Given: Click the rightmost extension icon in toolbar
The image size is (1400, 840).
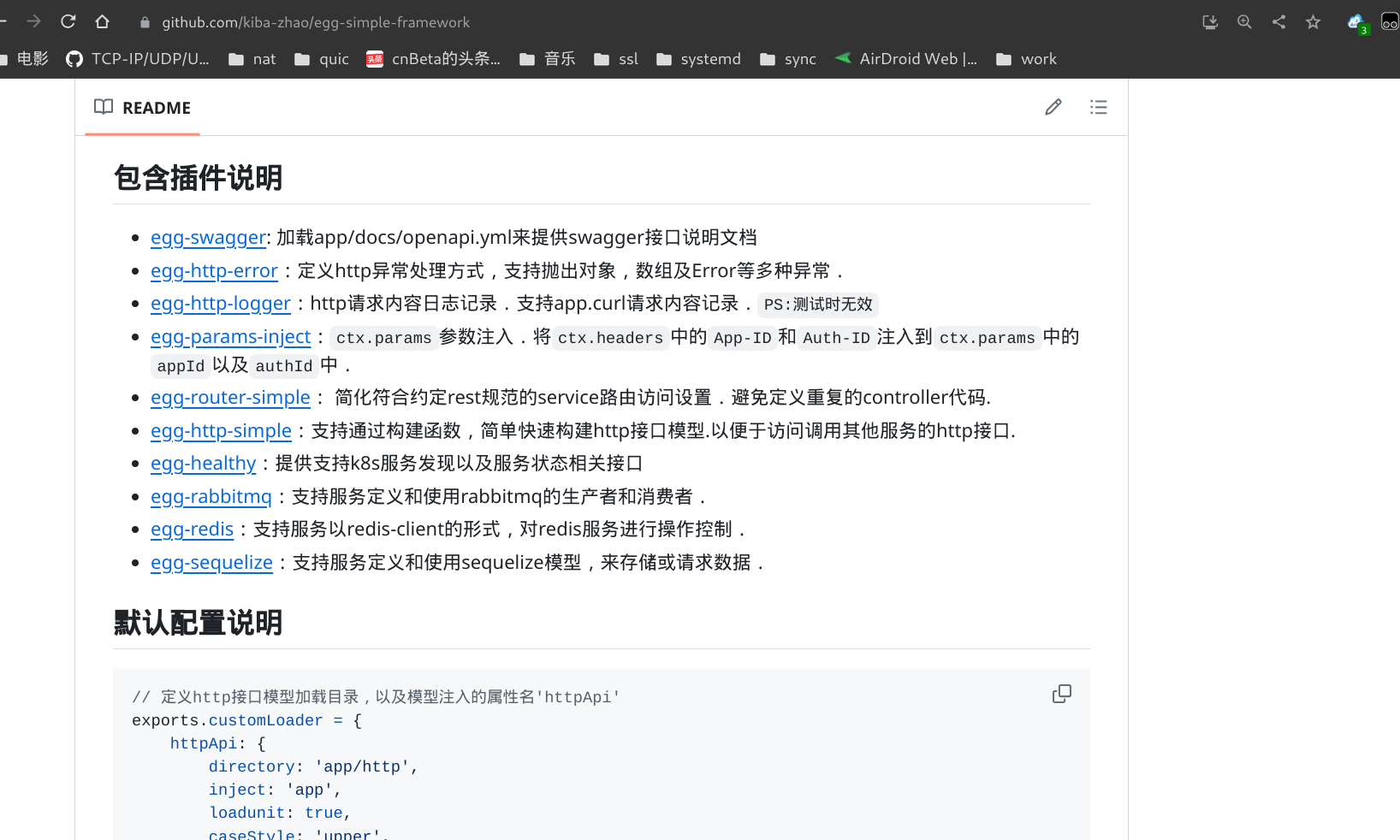Looking at the screenshot, I should (x=1390, y=22).
